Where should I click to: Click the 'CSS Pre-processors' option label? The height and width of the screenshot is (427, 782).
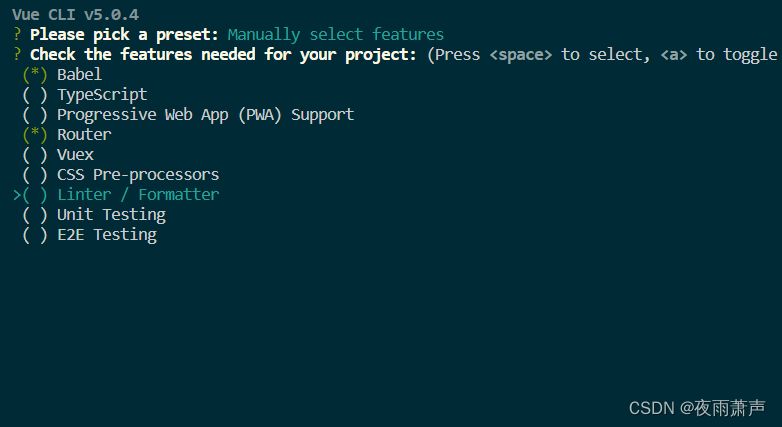click(138, 174)
